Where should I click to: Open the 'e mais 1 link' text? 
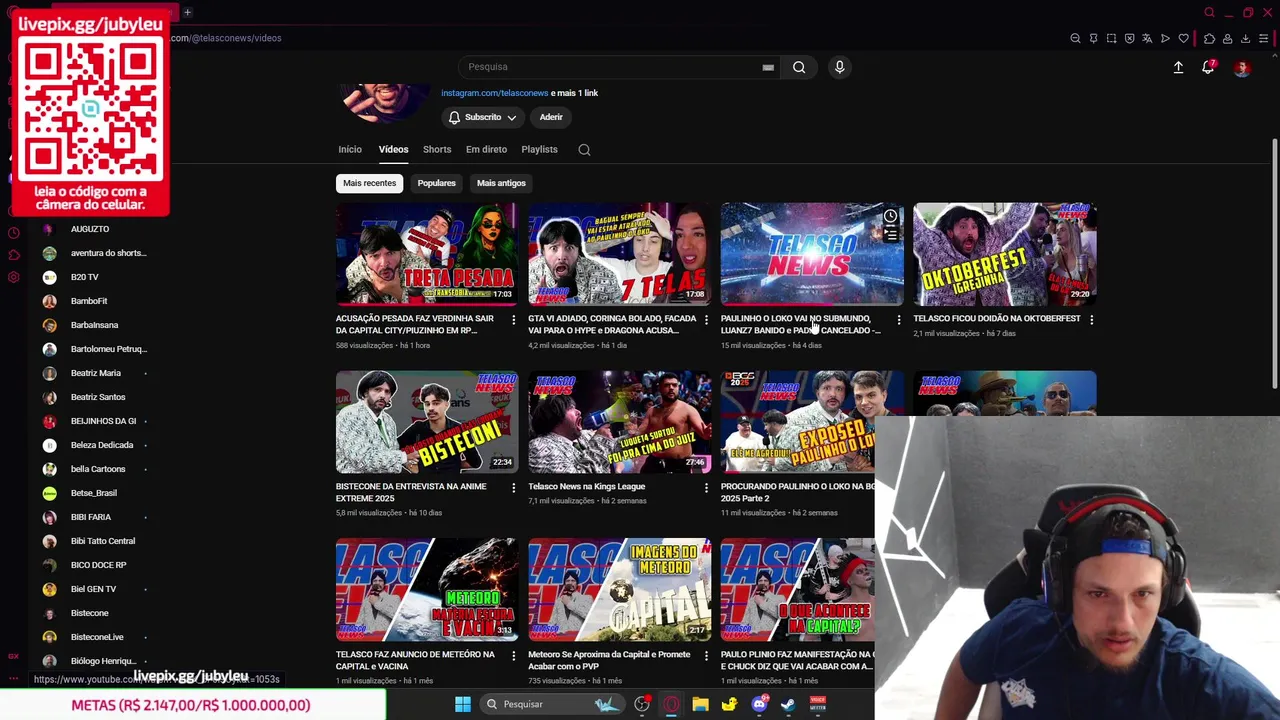tap(574, 93)
